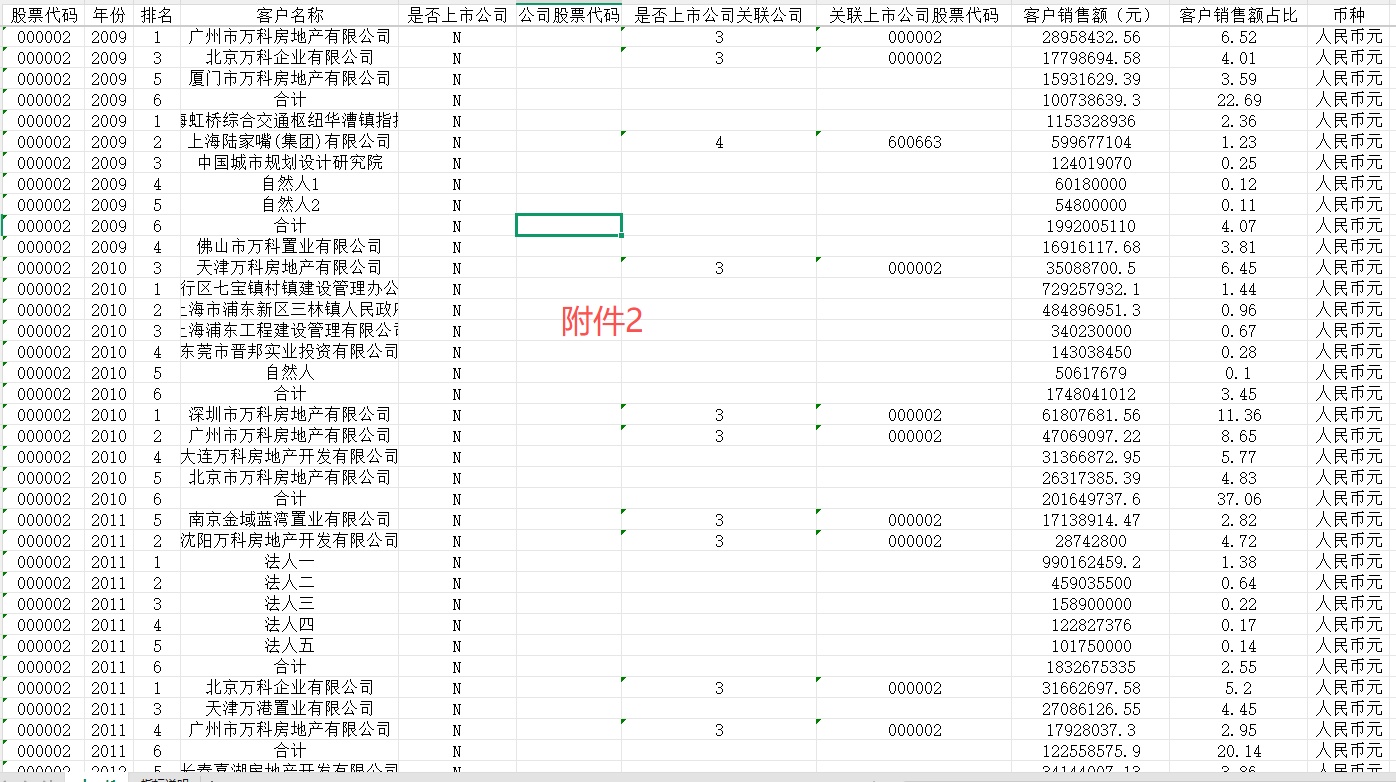The height and width of the screenshot is (782, 1396).
Task: Select the 法人三 customer cell
Action: (290, 604)
